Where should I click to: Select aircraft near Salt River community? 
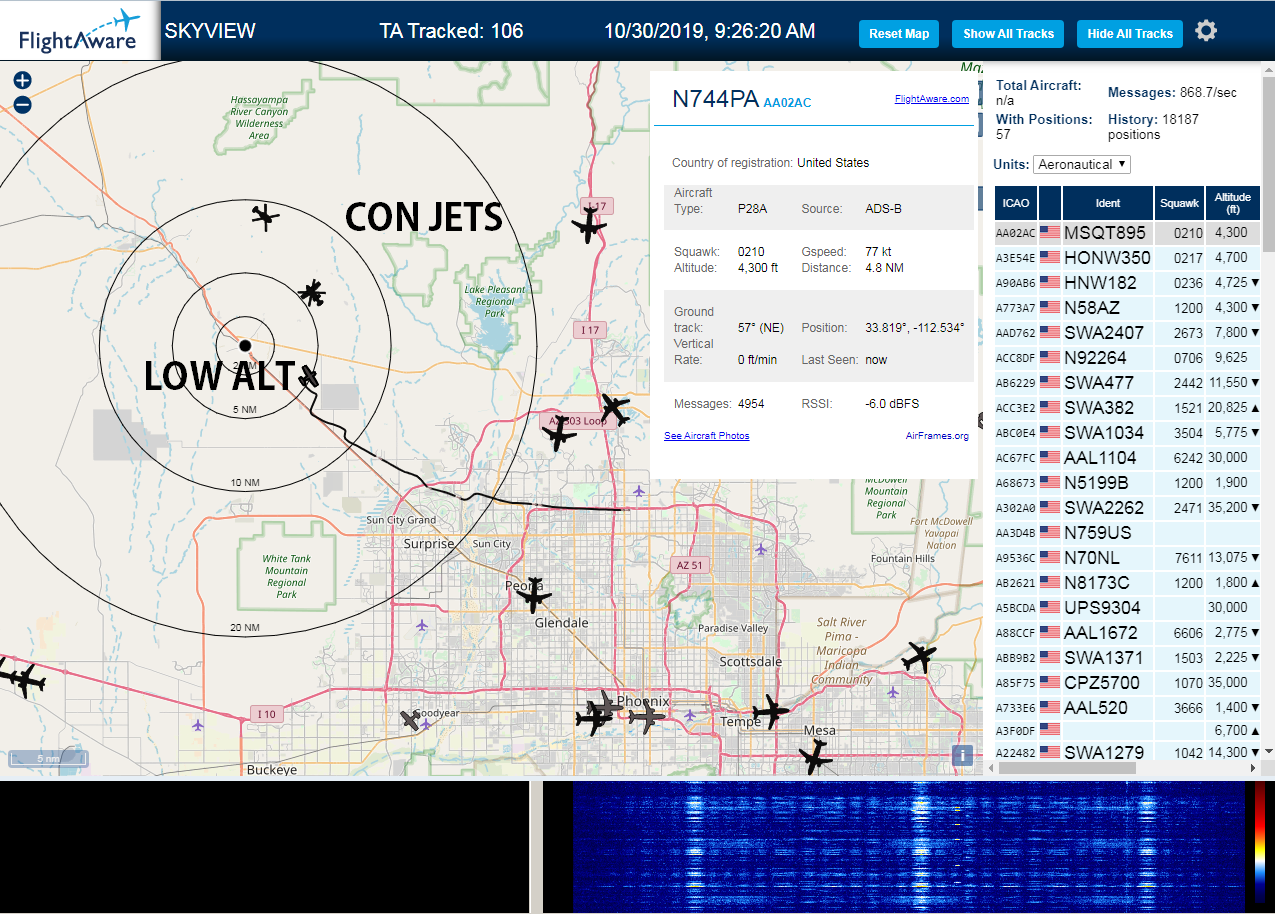919,658
